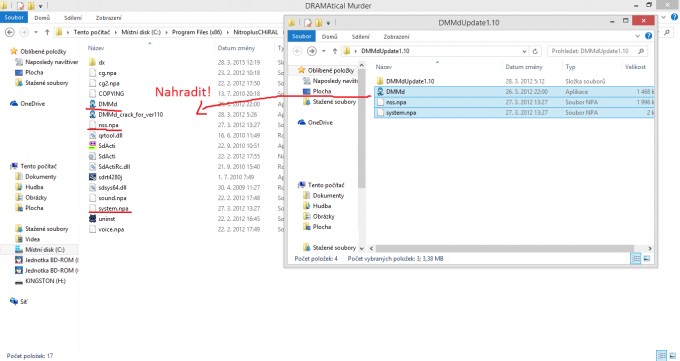The height and width of the screenshot is (361, 680).
Task: Select SdActiRc.dll in DRAMAtical Murder window
Action: point(114,167)
